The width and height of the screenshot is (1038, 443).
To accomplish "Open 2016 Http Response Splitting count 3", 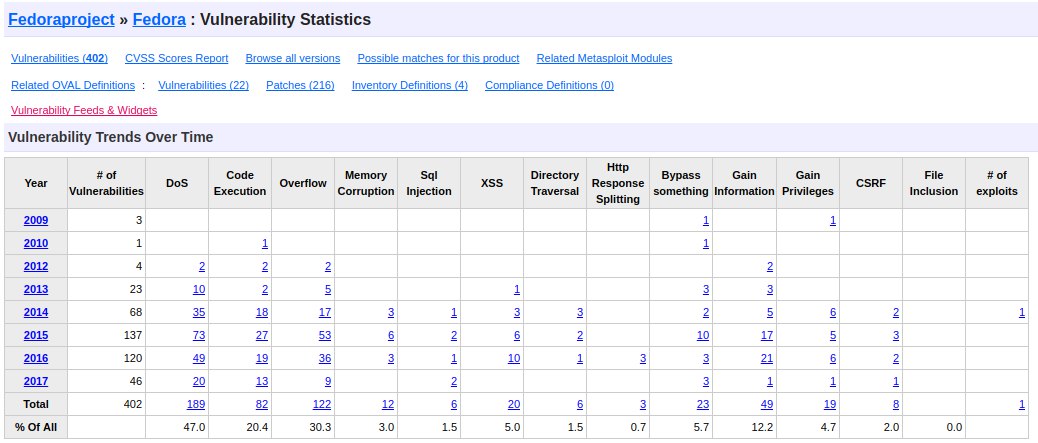I will 643,358.
